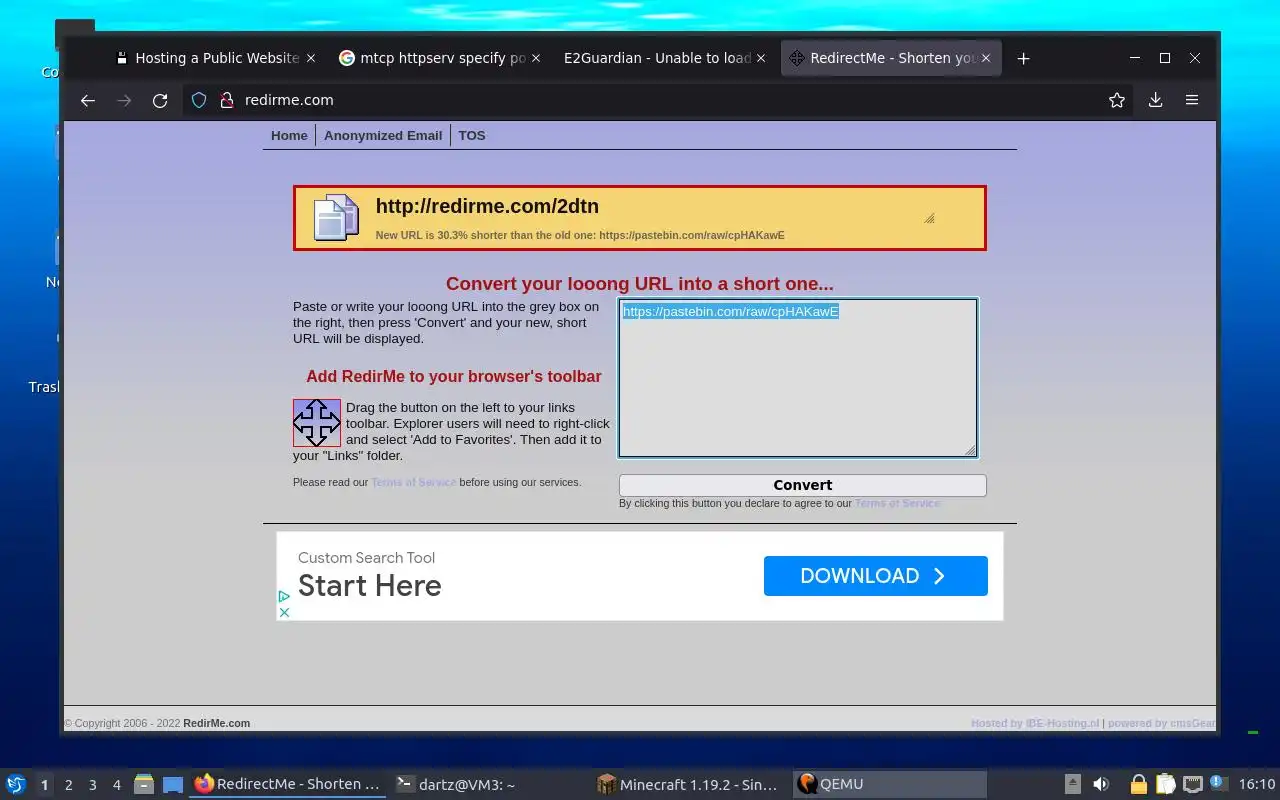Switch to workspace 2
Image resolution: width=1280 pixels, height=800 pixels.
[x=69, y=785]
